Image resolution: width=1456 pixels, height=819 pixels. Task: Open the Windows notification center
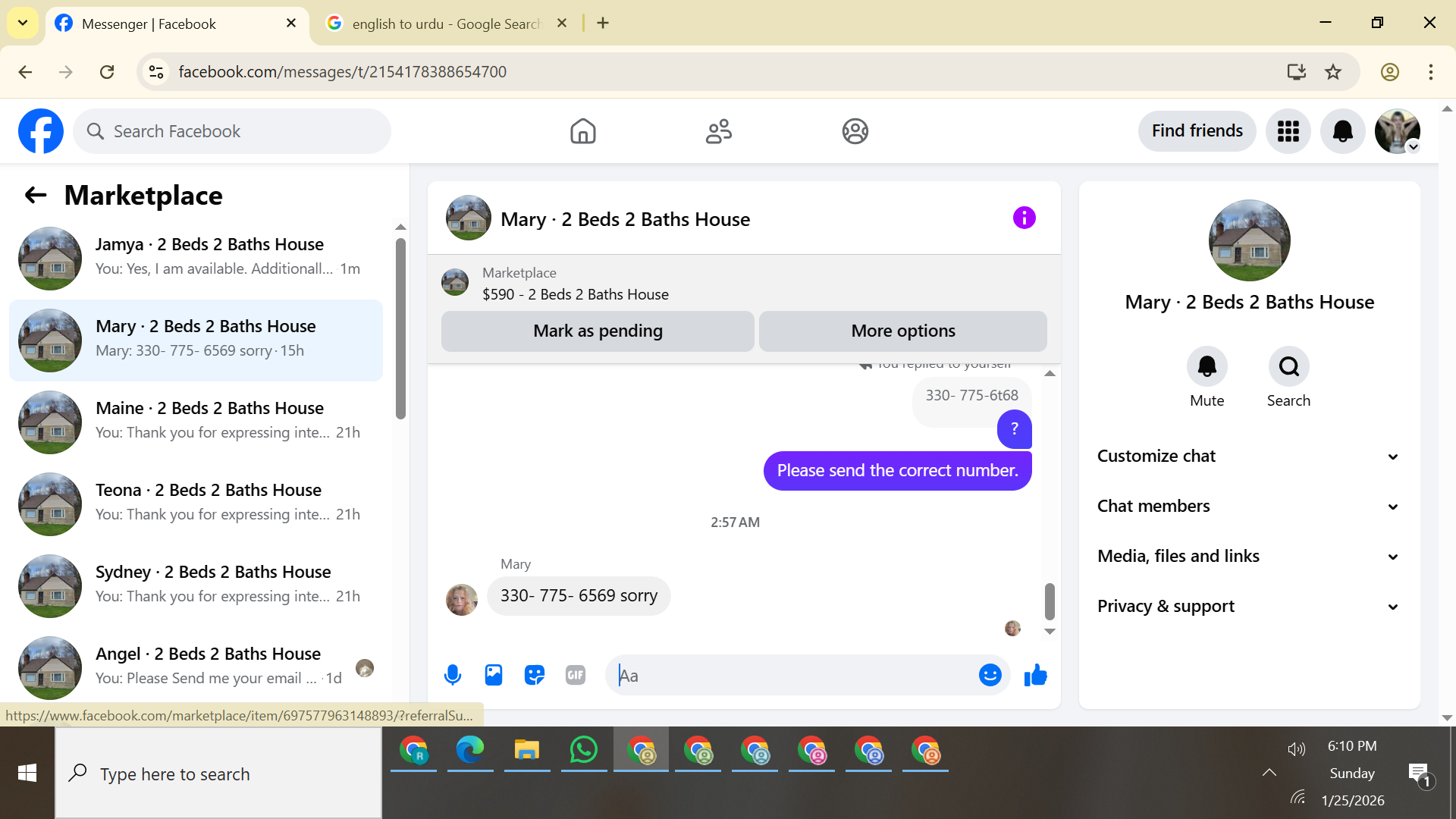tap(1419, 774)
